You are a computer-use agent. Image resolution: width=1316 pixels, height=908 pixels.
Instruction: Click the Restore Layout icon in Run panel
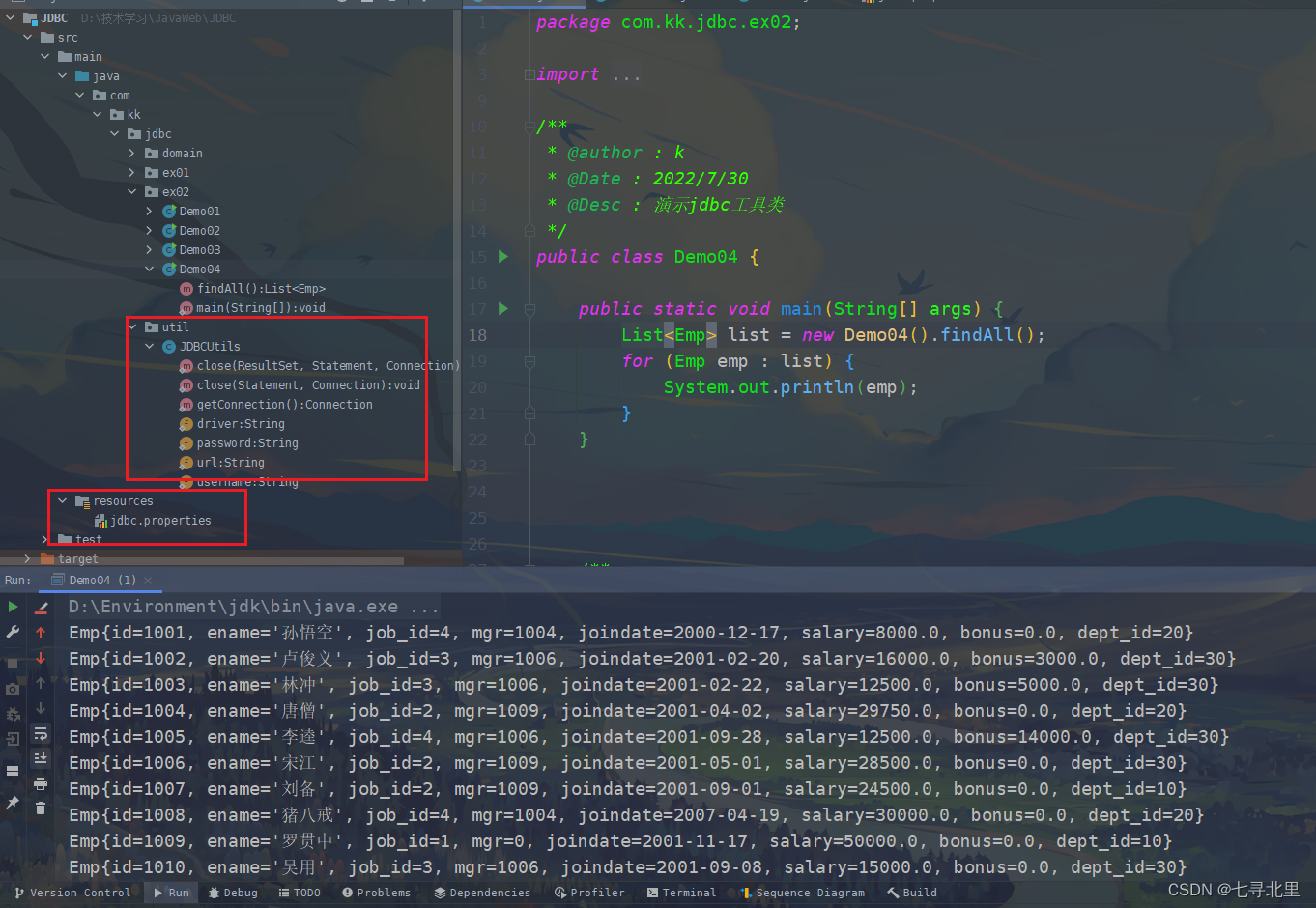(x=13, y=771)
